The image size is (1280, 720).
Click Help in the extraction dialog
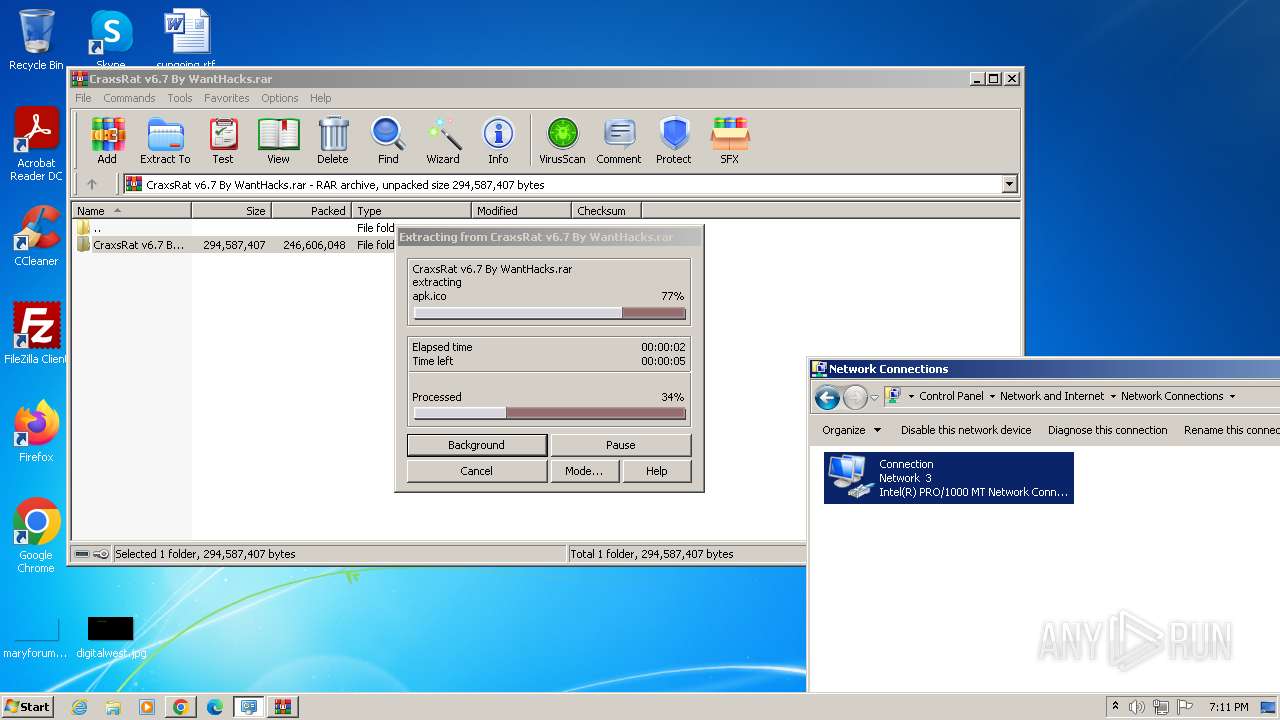tap(657, 471)
